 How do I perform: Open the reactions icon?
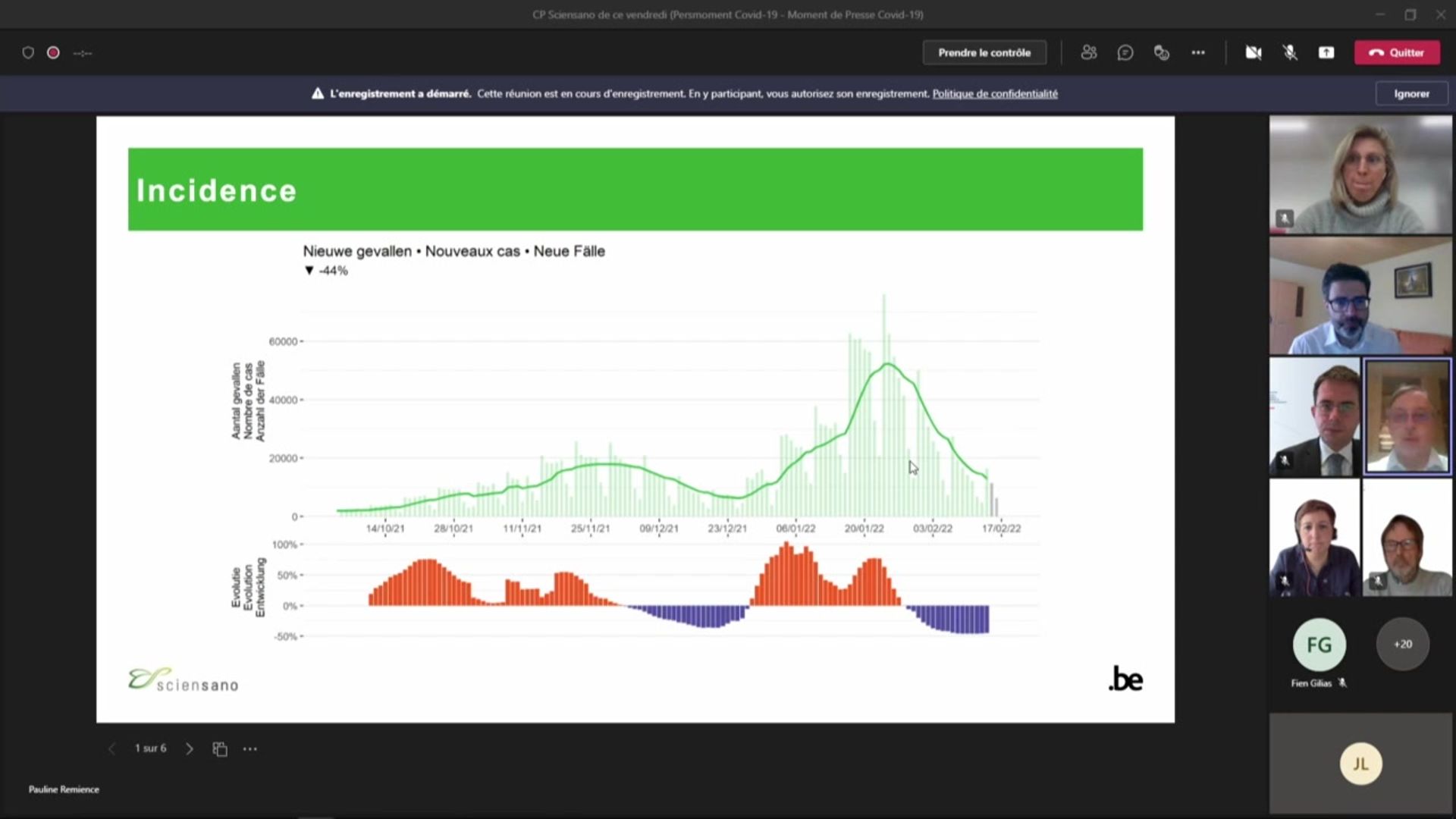point(1162,52)
